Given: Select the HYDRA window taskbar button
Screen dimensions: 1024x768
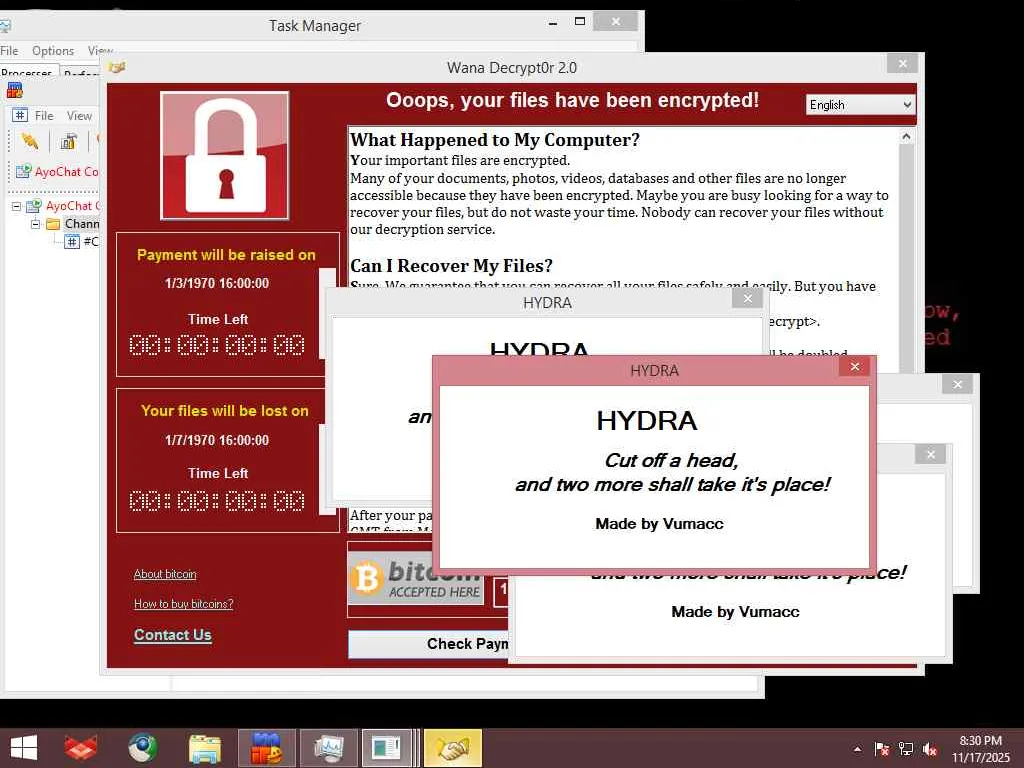Looking at the screenshot, I should tap(387, 748).
